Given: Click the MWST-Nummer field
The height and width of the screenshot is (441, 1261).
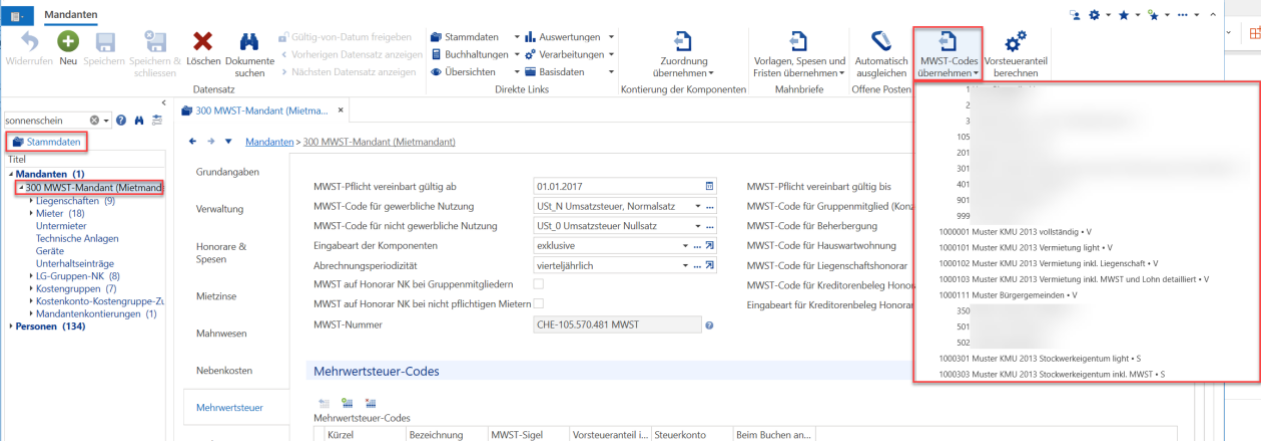Looking at the screenshot, I should [x=617, y=325].
